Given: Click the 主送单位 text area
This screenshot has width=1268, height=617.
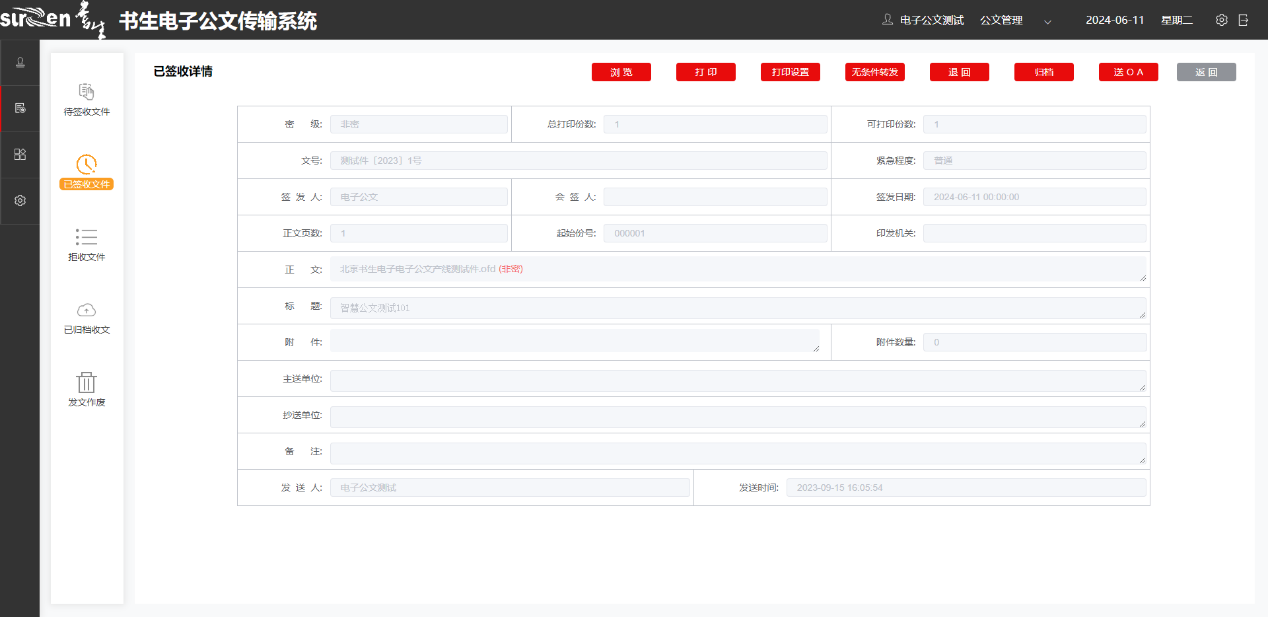Looking at the screenshot, I should (x=738, y=380).
